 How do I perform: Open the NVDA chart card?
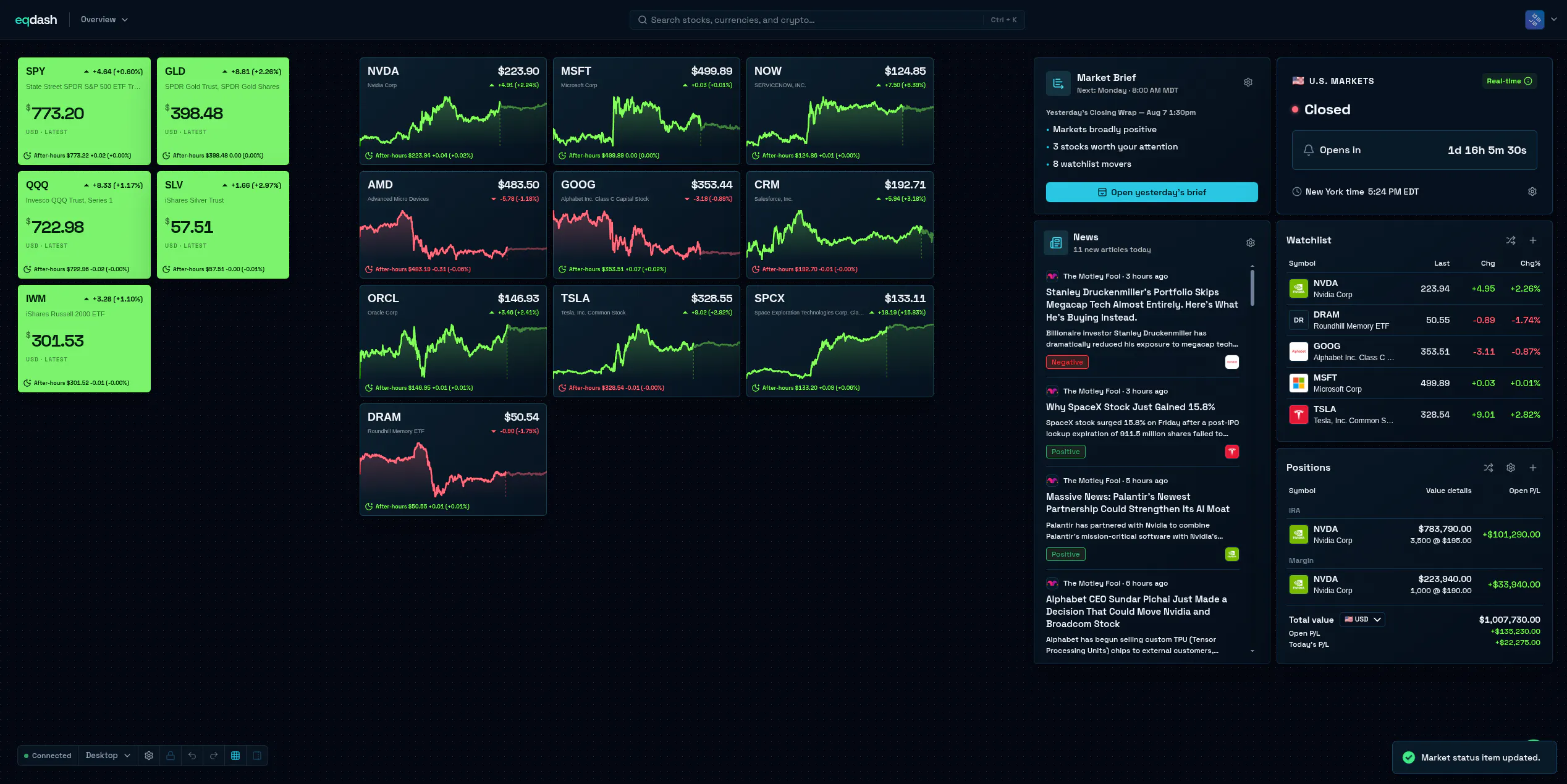point(453,111)
